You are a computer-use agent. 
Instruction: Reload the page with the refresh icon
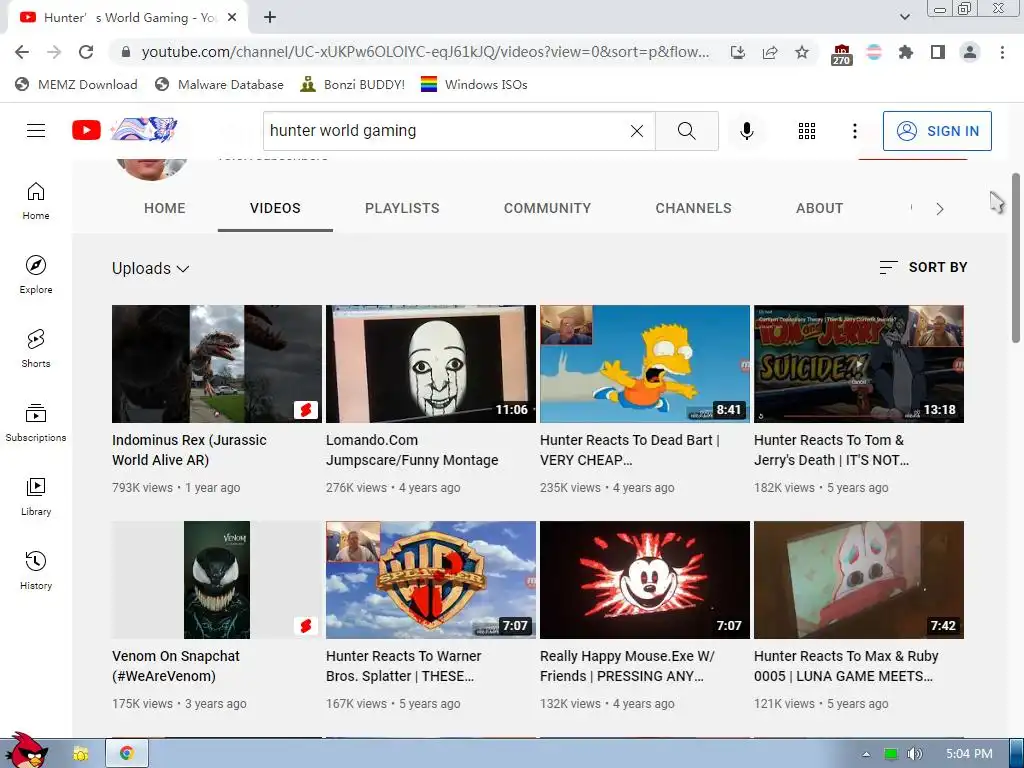[x=86, y=52]
